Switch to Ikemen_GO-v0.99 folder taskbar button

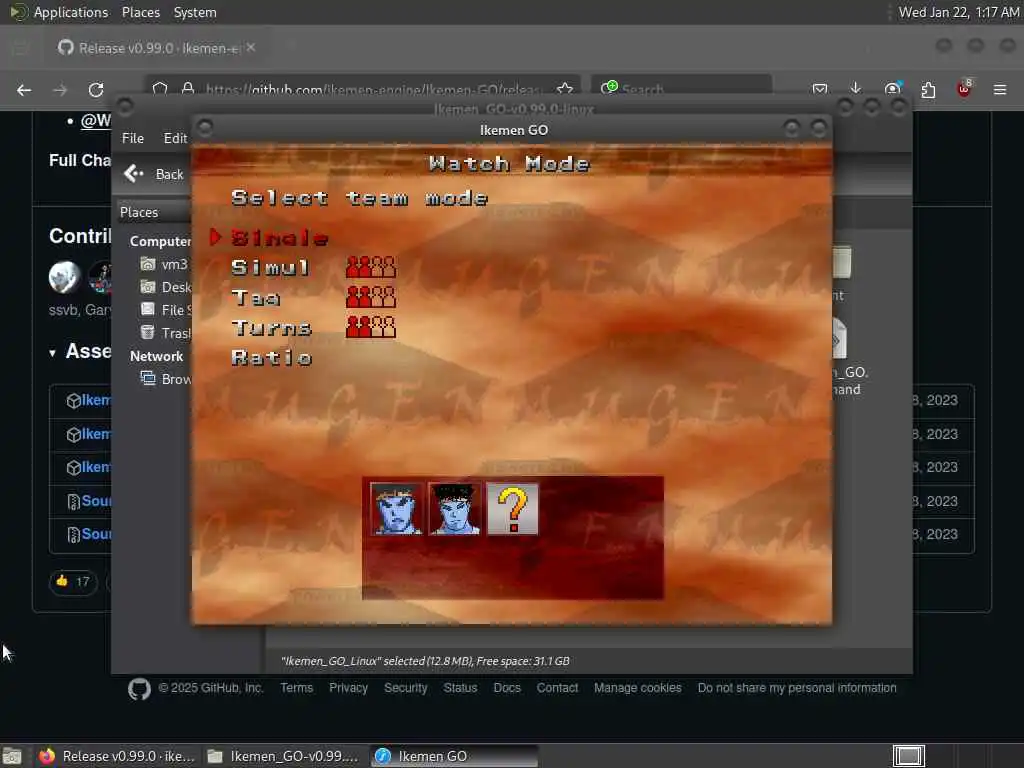point(283,756)
